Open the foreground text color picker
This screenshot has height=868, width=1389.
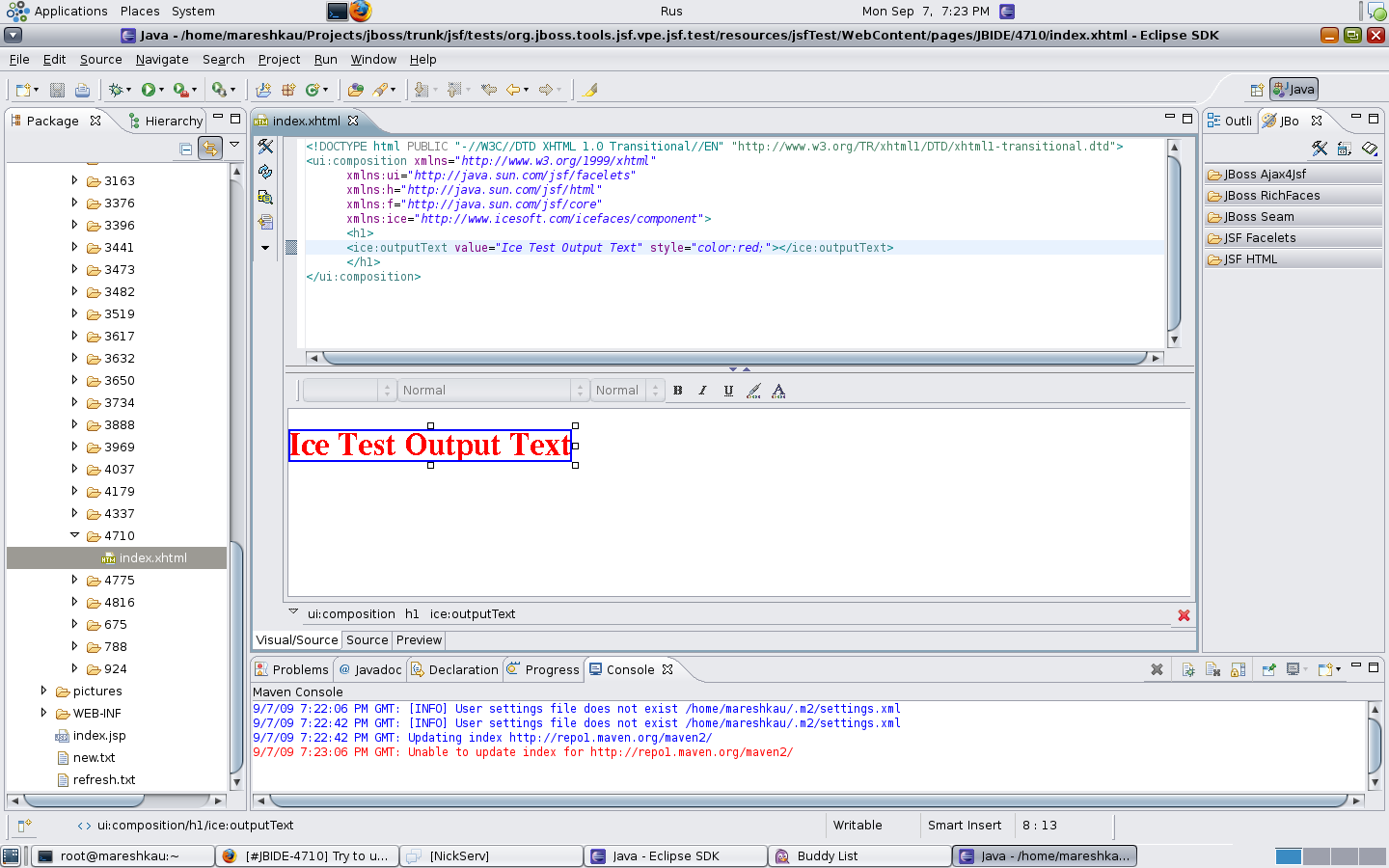click(778, 391)
